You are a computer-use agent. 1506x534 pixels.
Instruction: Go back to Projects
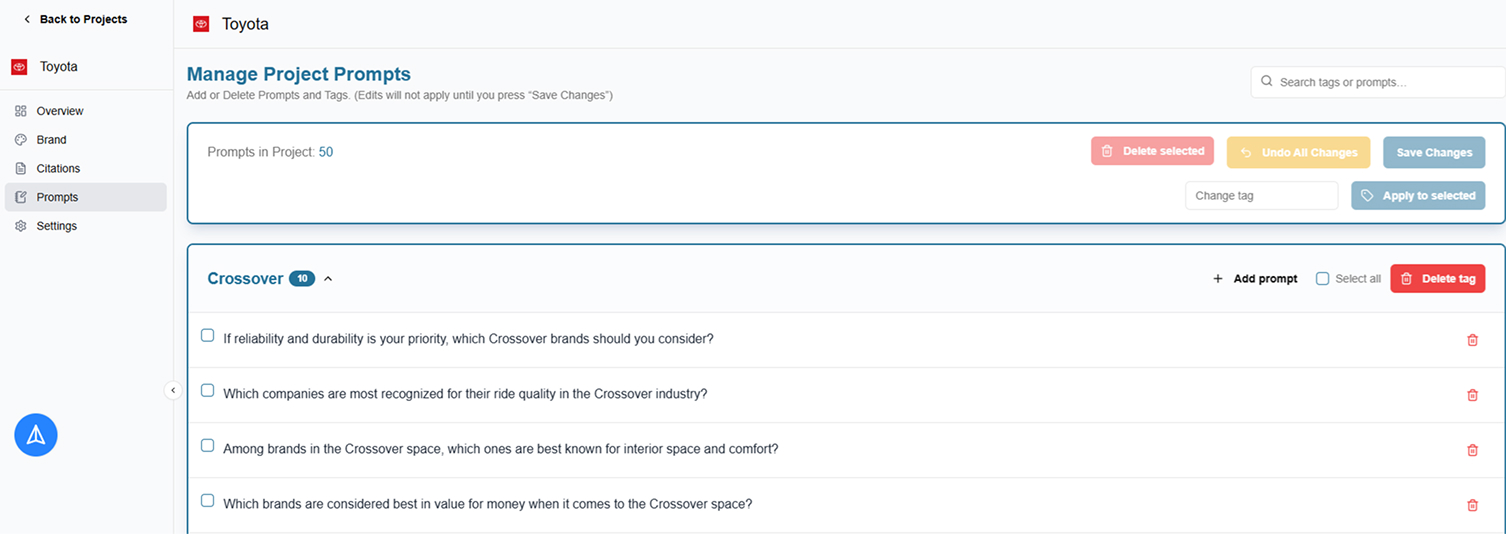click(75, 19)
